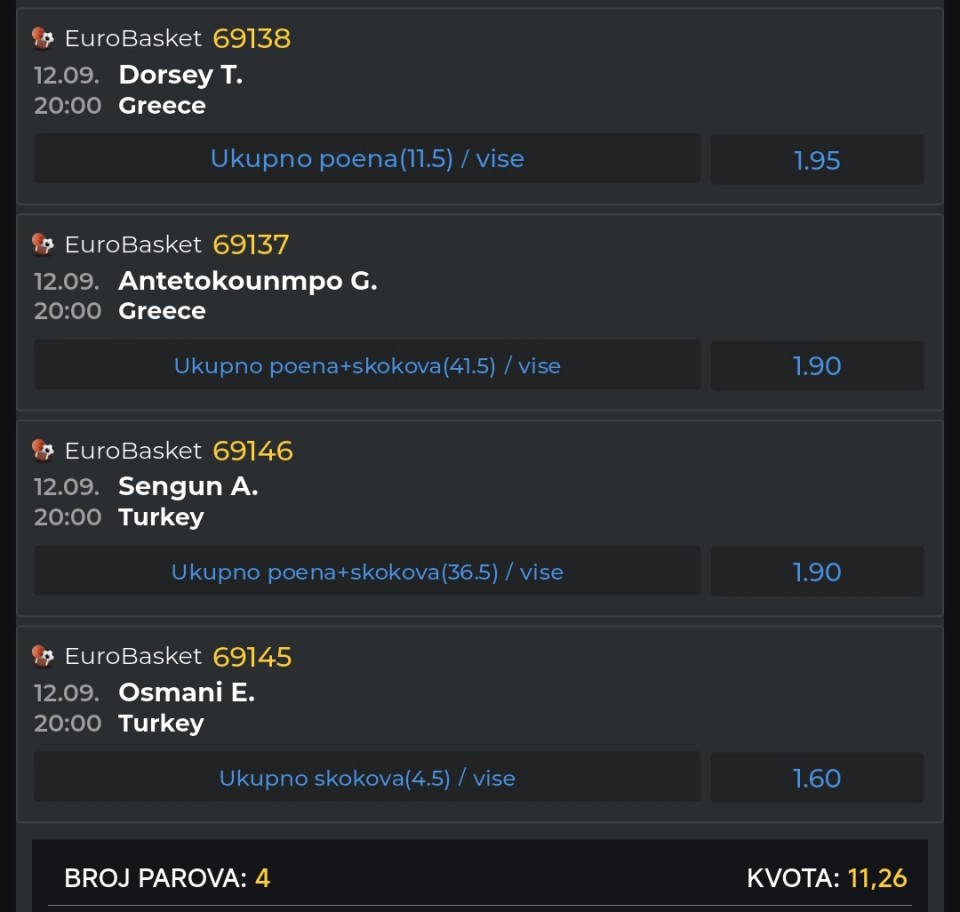
Task: Click basketball icon beside EuroBasket 69146
Action: click(x=43, y=450)
